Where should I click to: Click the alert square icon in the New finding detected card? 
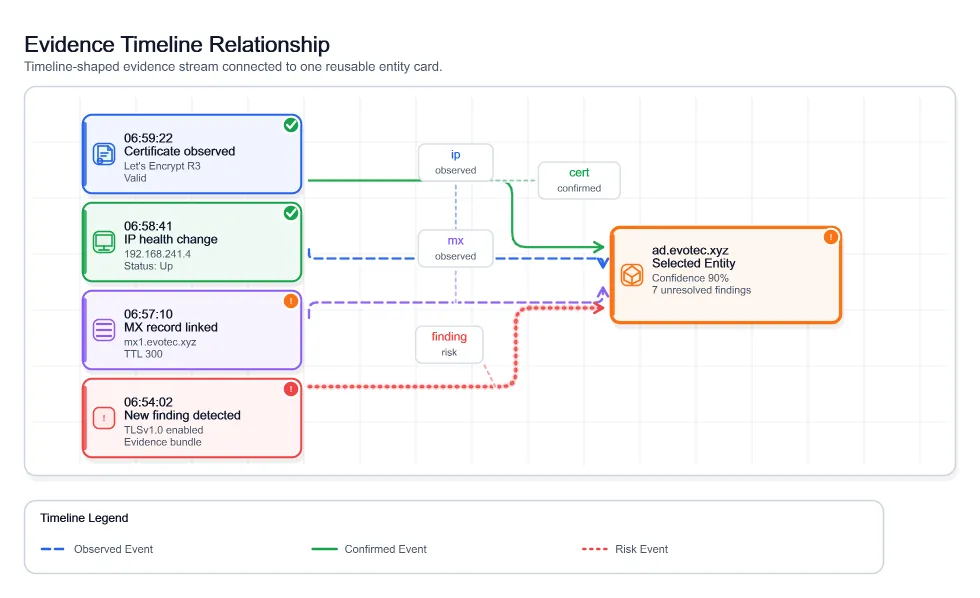104,418
